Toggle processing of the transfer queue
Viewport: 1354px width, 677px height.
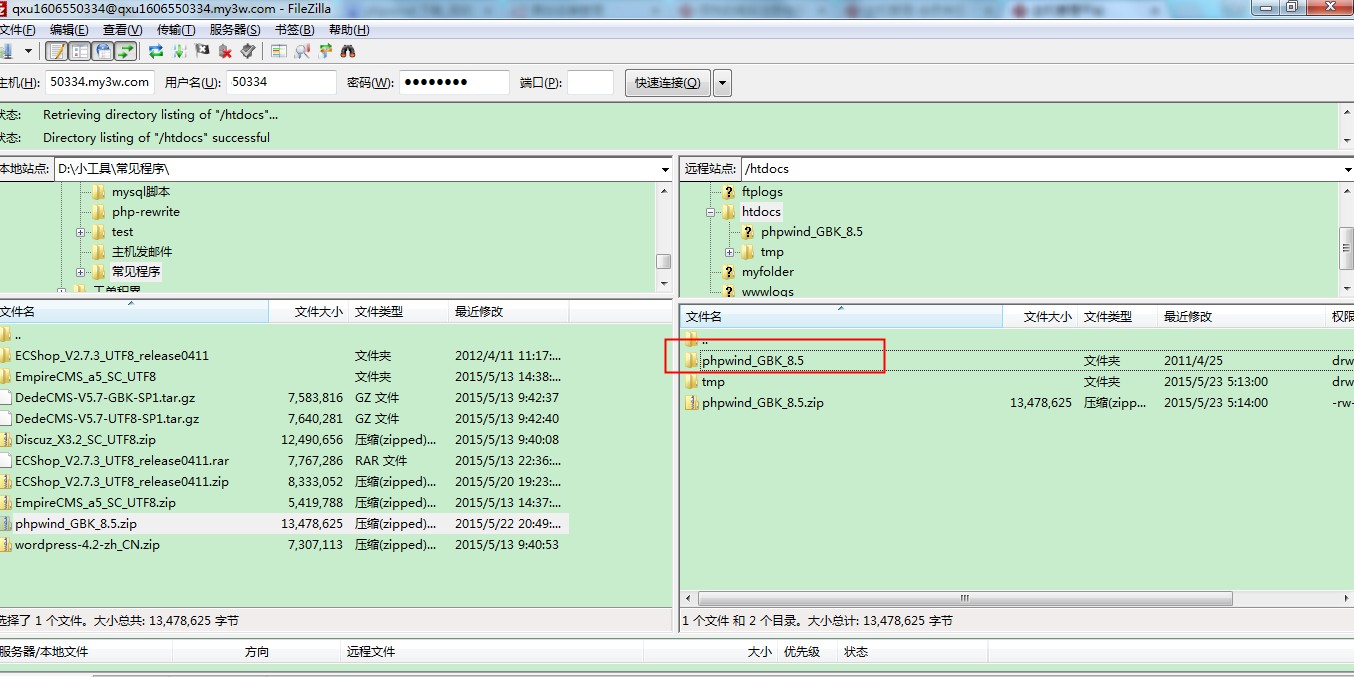(180, 51)
